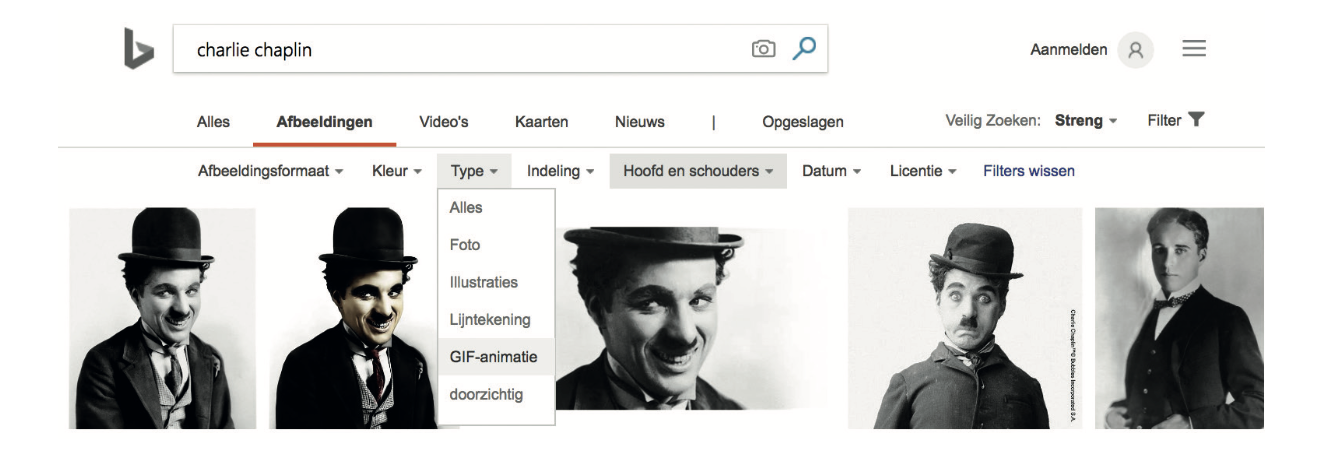Select Lijntekening in the Type menu
The width and height of the screenshot is (1328, 462).
pyautogui.click(x=496, y=320)
